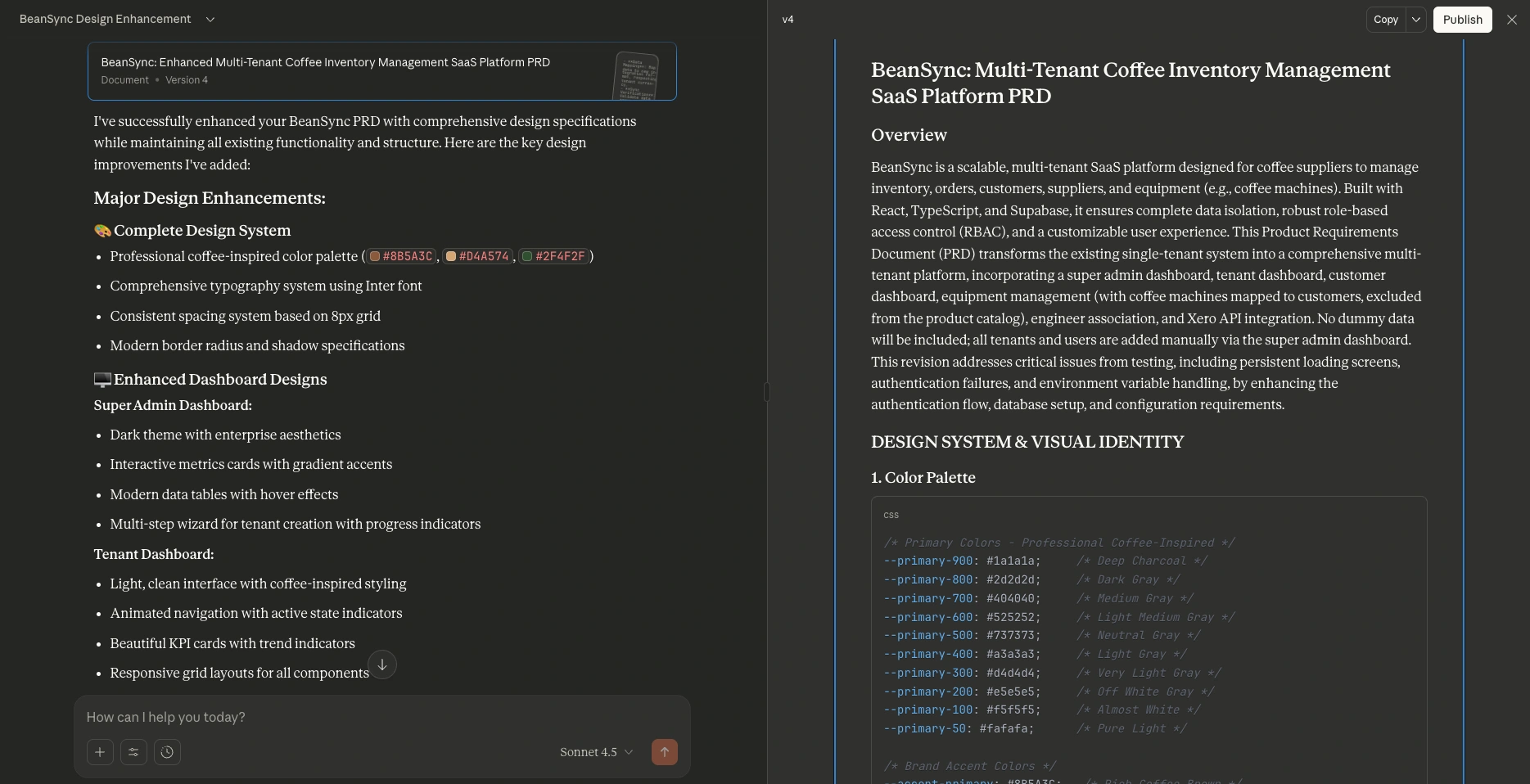Click the extended thinking clock icon
Screen dimensions: 1530x784
pos(167,752)
